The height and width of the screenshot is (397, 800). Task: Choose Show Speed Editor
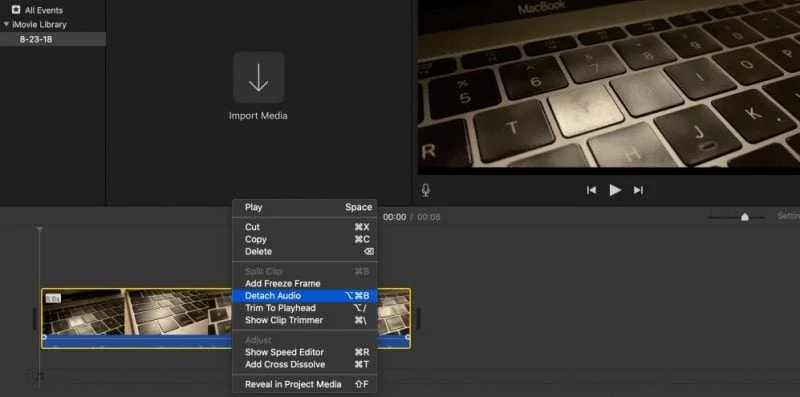(305, 352)
